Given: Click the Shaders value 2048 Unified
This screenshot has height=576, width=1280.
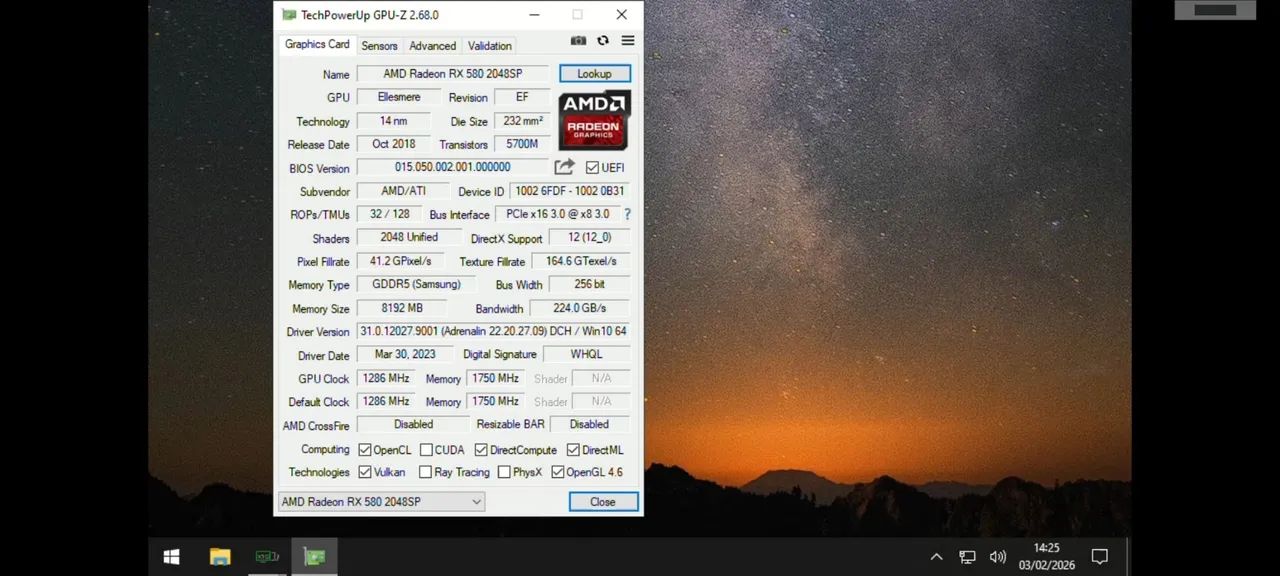Looking at the screenshot, I should (x=409, y=237).
